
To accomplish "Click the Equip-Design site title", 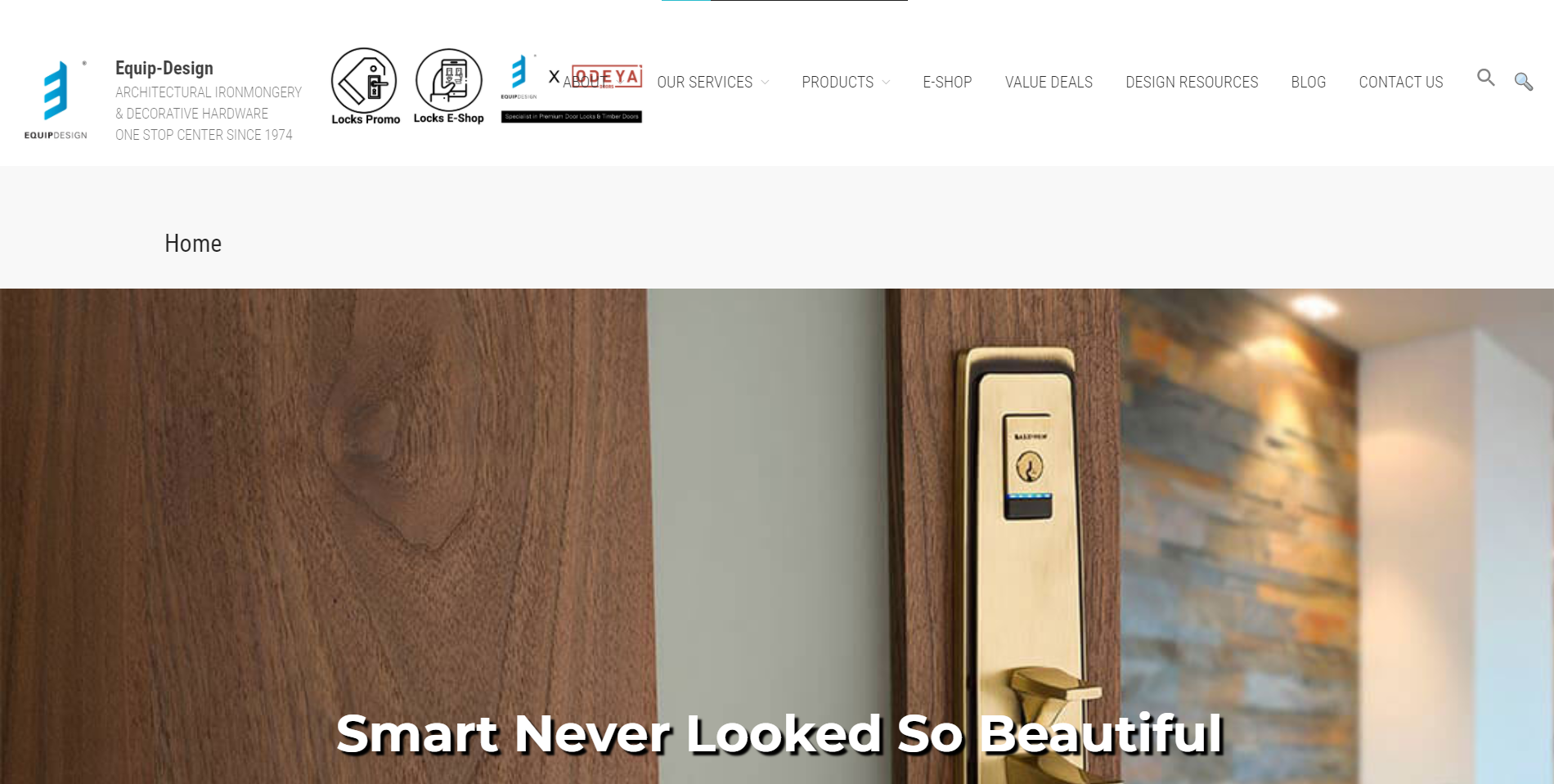I will tap(164, 68).
